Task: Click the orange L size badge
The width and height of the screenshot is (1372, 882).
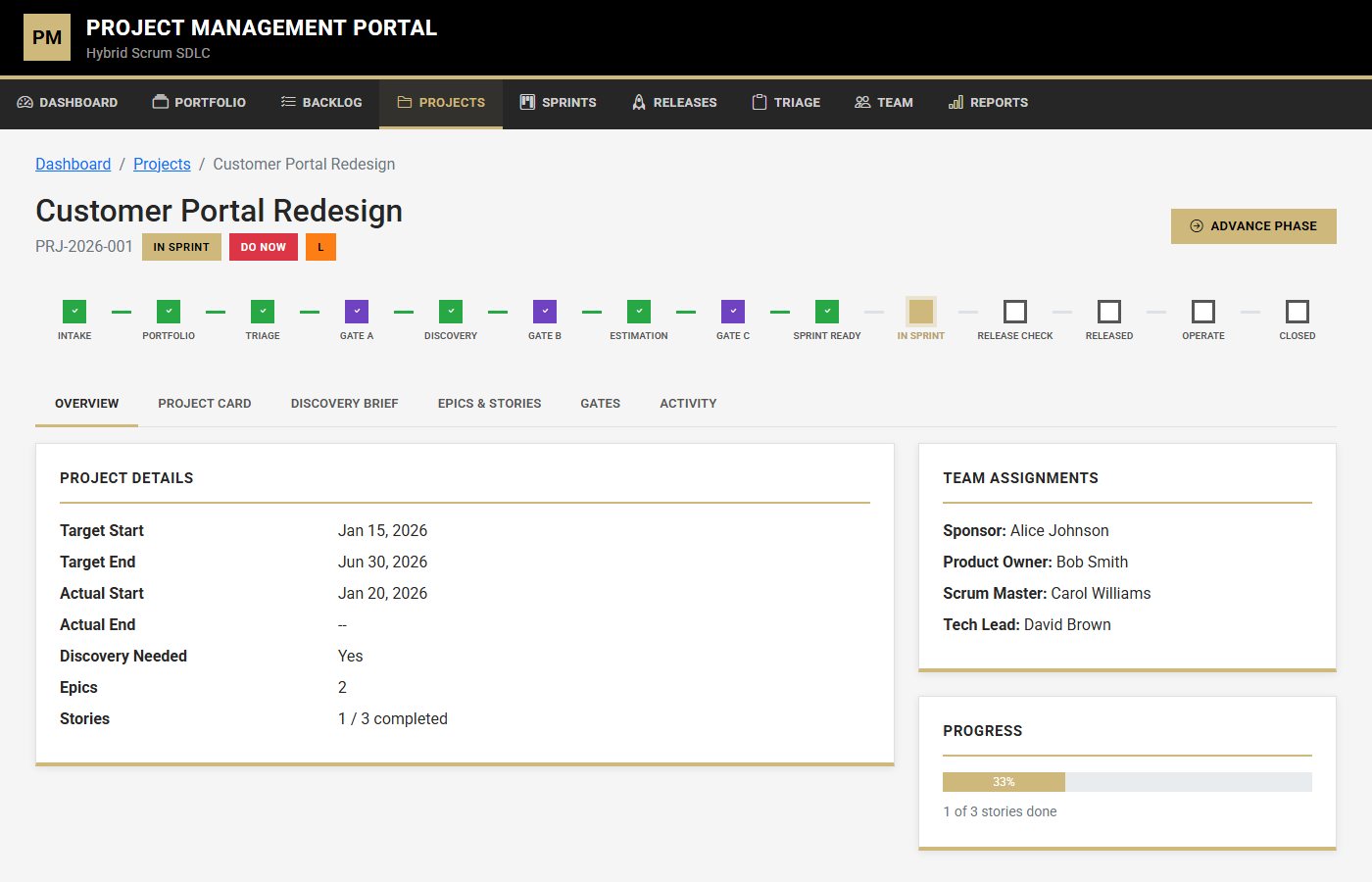Action: click(320, 247)
